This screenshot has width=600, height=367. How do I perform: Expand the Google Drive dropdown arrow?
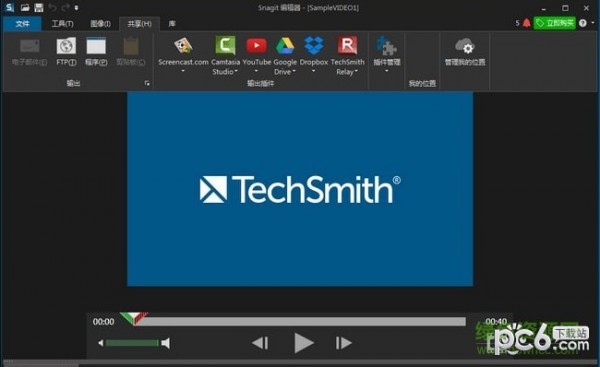[x=294, y=71]
